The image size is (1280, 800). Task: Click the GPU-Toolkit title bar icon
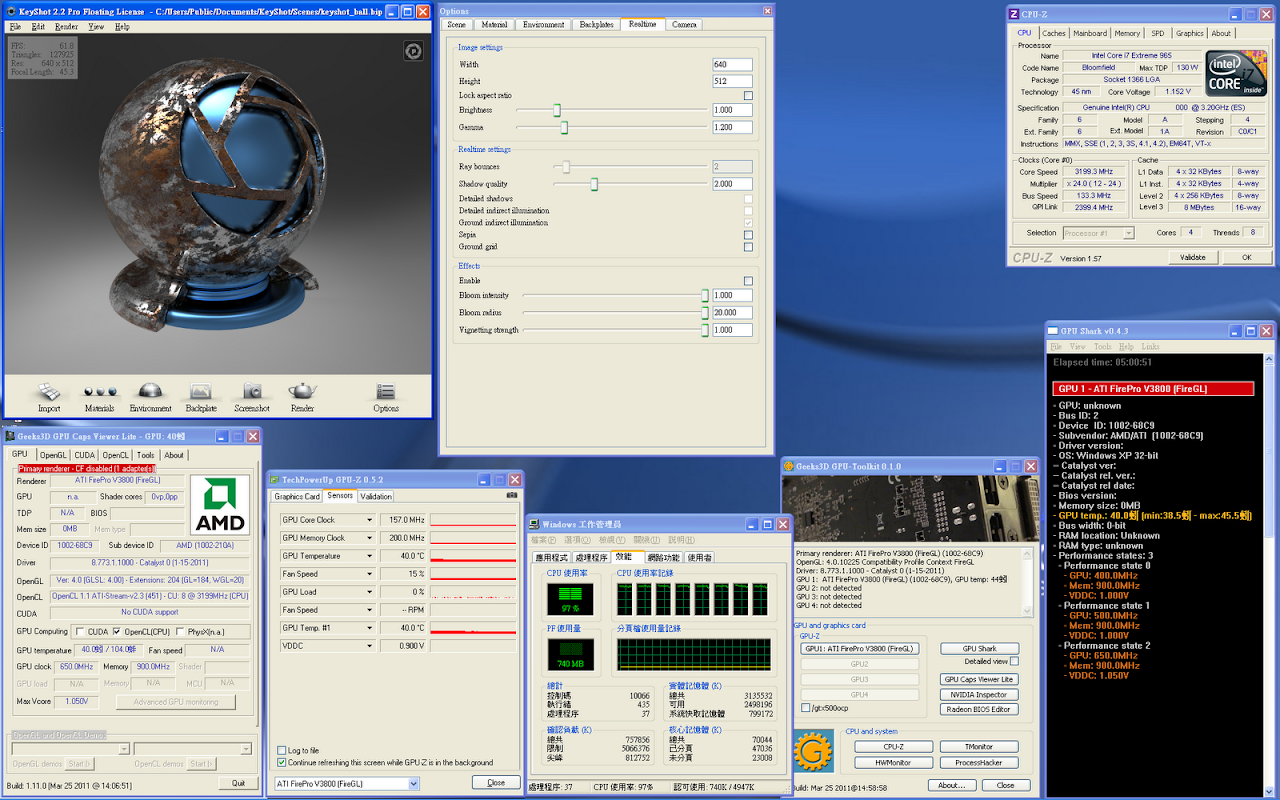[x=789, y=466]
